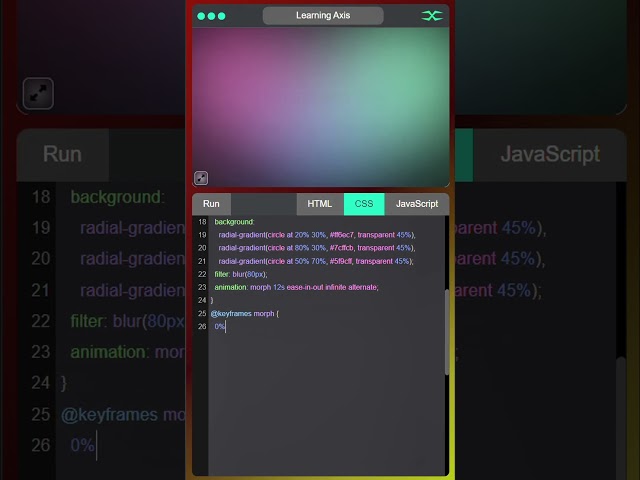
Task: Click '@keyframes morph {' on line 25
Action: (245, 313)
